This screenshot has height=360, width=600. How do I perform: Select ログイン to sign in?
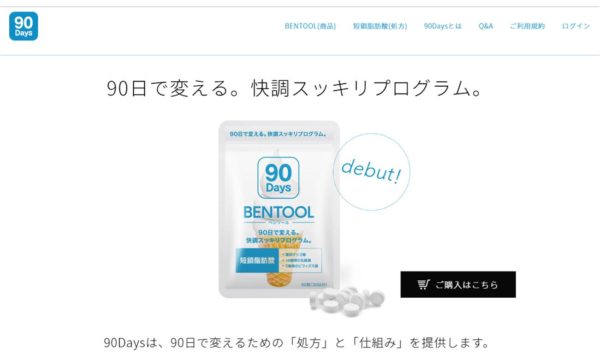click(x=576, y=26)
